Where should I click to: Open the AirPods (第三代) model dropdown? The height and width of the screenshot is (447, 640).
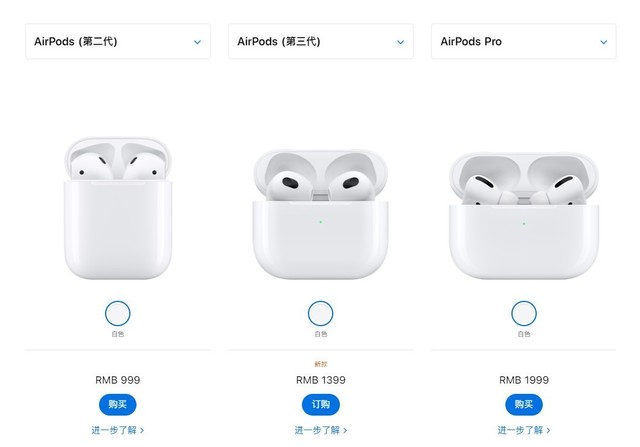(321, 41)
